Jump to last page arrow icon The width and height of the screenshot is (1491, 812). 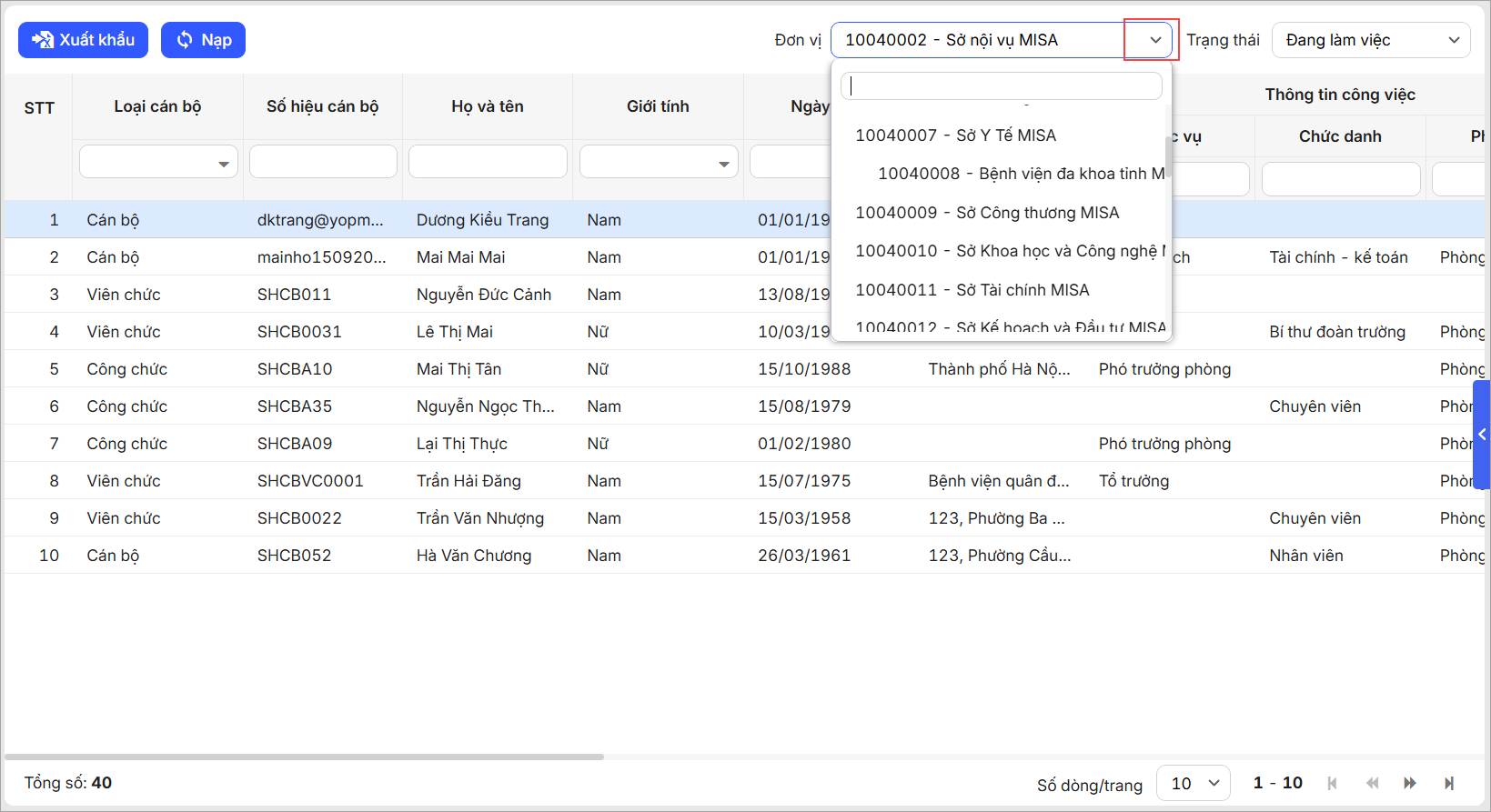click(x=1449, y=783)
